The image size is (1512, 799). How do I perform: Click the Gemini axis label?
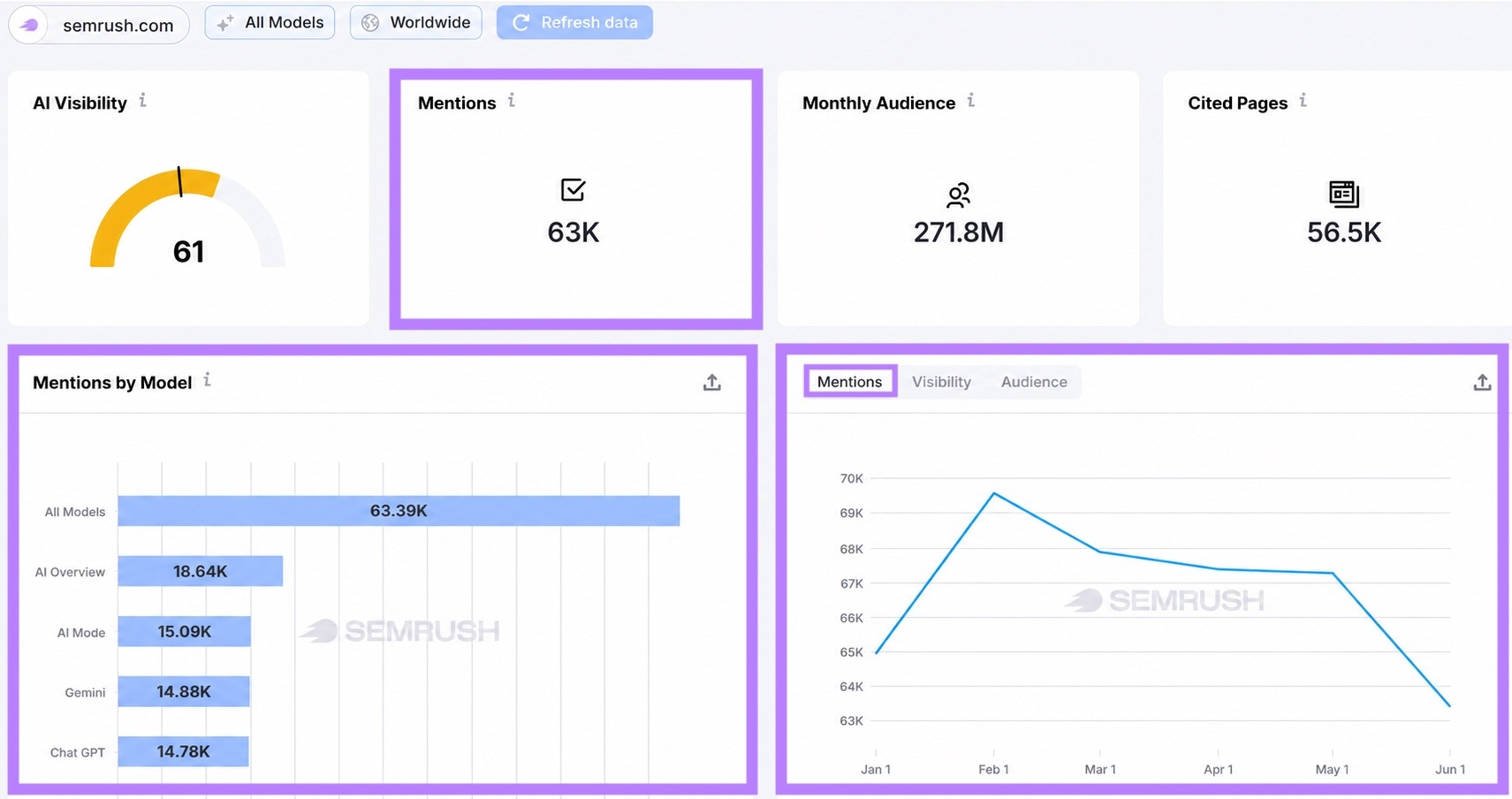click(x=85, y=692)
